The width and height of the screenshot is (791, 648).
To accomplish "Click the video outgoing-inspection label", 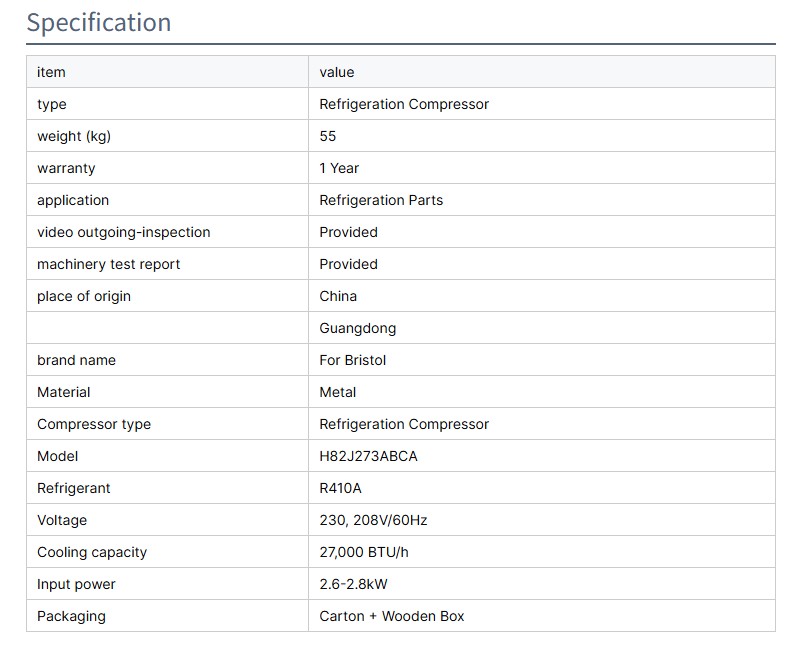I will point(124,232).
